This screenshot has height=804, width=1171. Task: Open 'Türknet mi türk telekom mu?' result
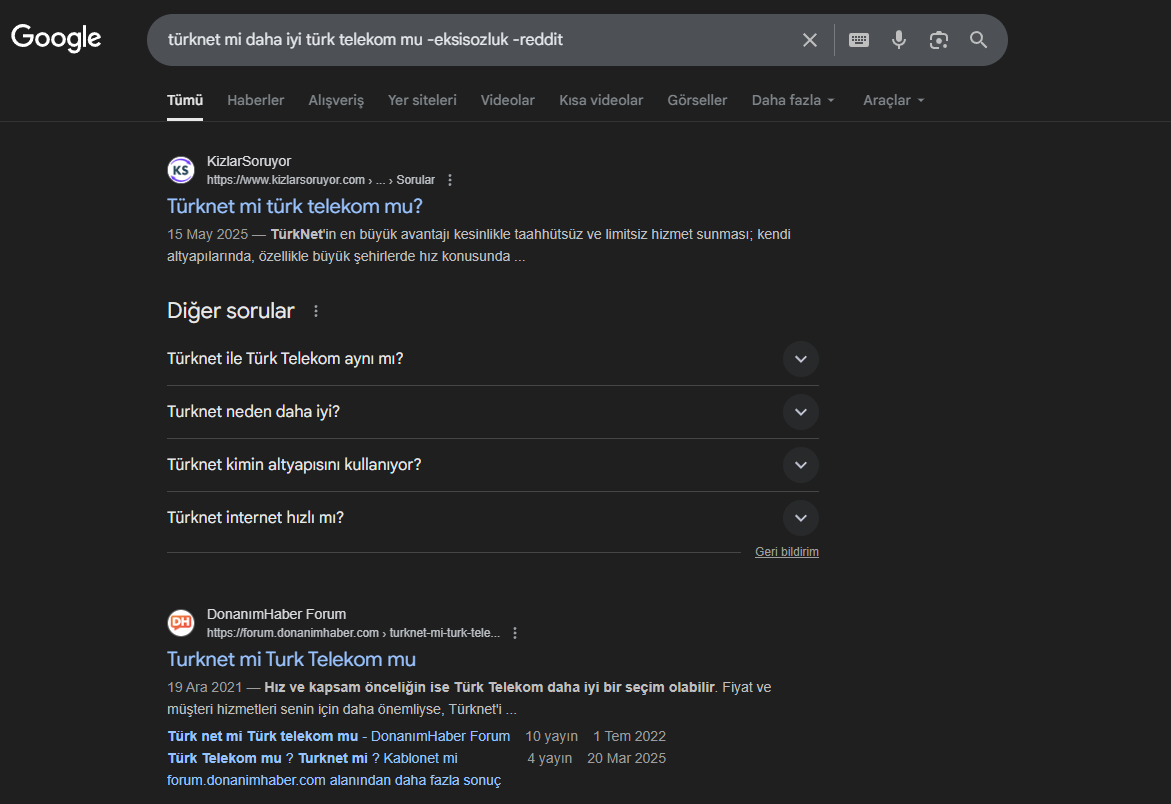[295, 206]
